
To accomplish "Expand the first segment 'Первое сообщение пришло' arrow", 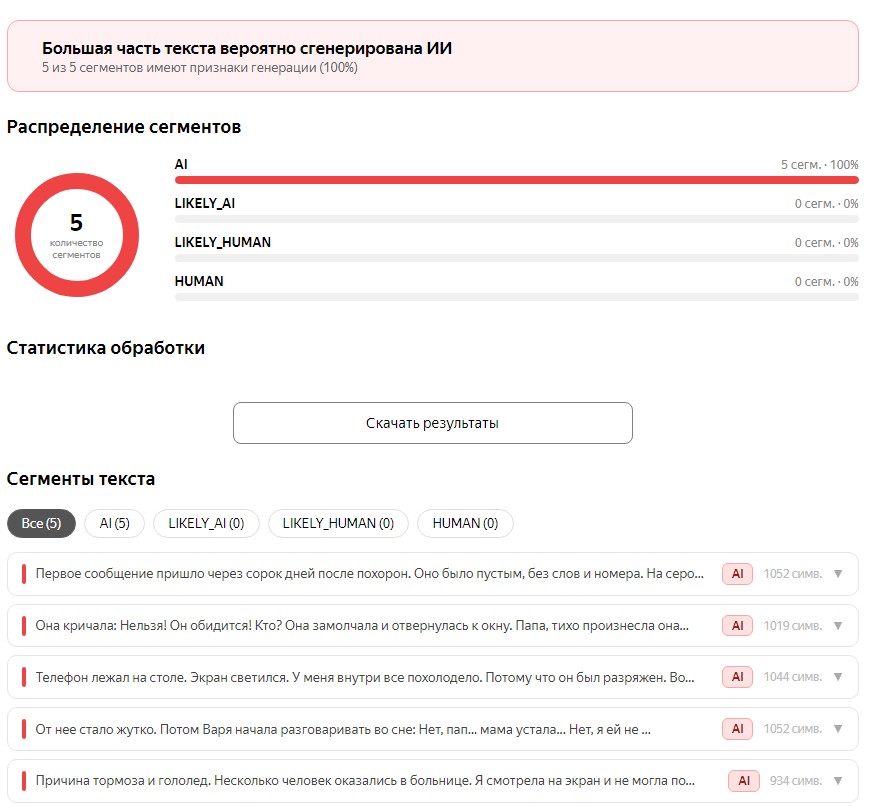I will [x=838, y=574].
